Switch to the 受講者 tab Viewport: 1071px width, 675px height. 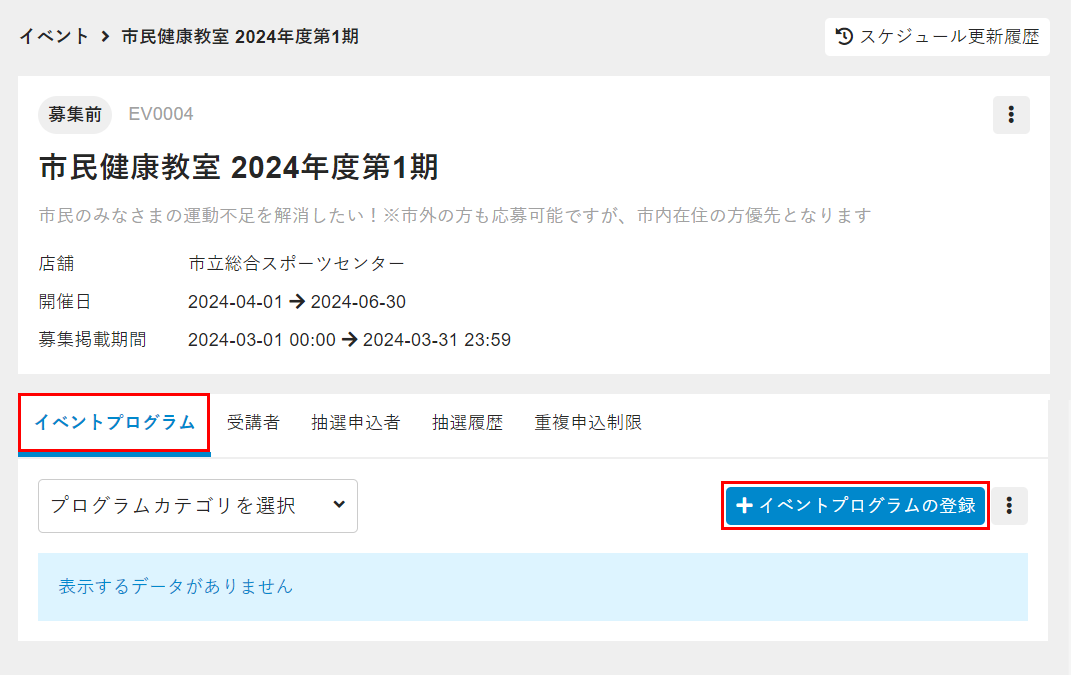pyautogui.click(x=253, y=423)
